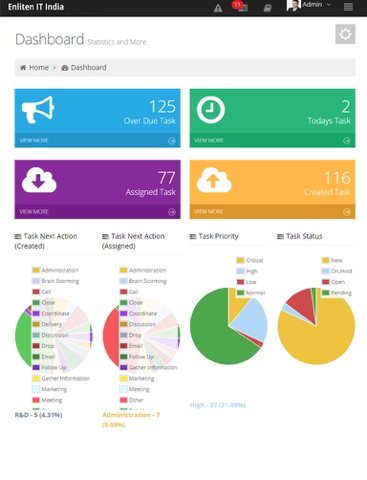367x480 pixels.
Task: Select Gather Information legend in Created chart
Action: pyautogui.click(x=61, y=378)
